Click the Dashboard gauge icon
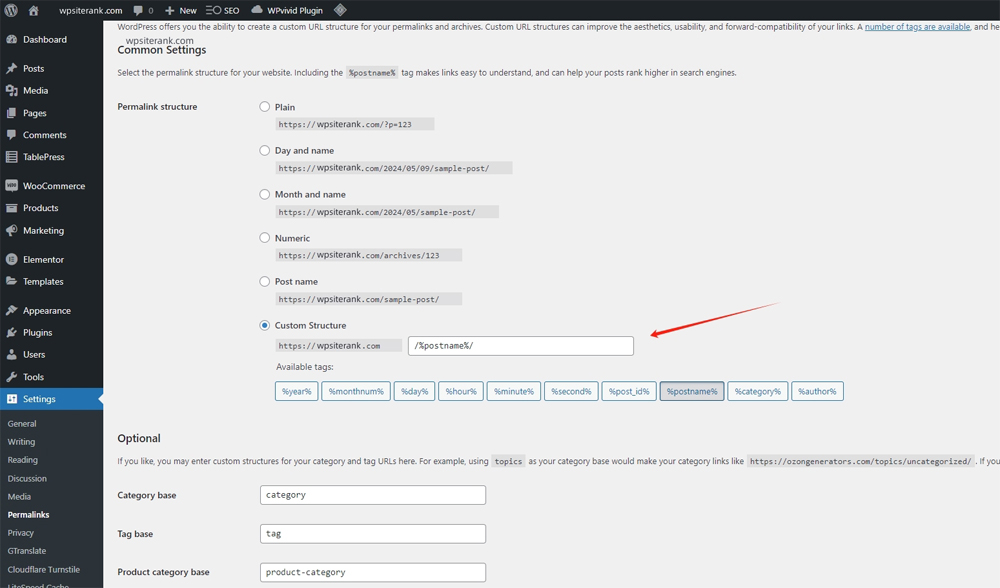Screen dimensions: 1000x588 11,40
